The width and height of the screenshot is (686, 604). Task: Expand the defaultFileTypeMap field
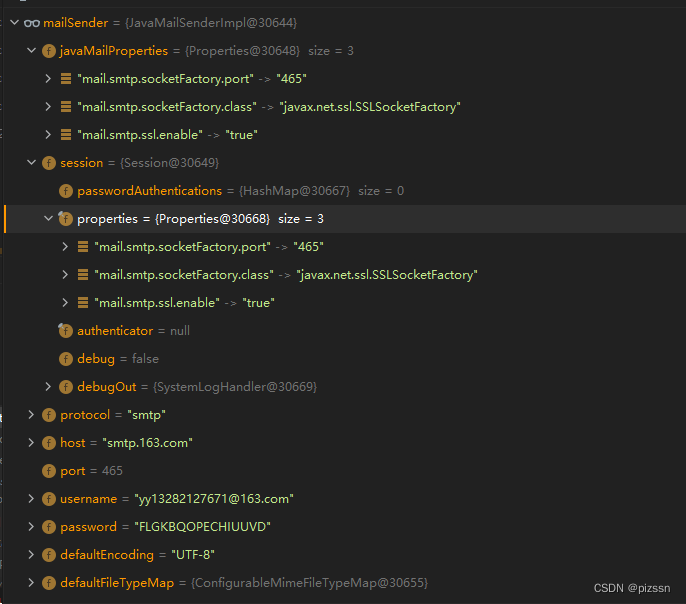click(x=31, y=583)
